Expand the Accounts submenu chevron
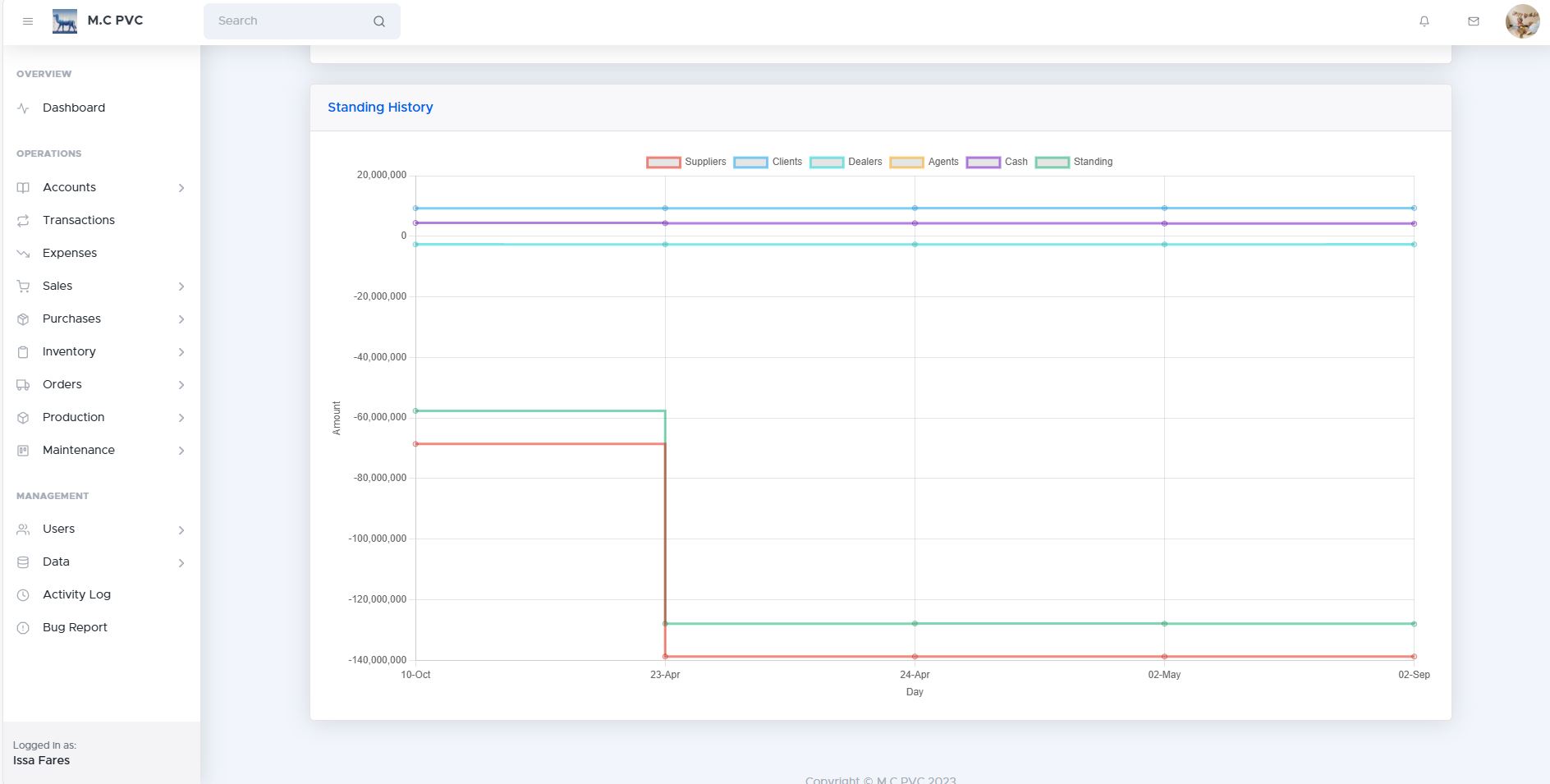This screenshot has height=784, width=1550. tap(181, 188)
